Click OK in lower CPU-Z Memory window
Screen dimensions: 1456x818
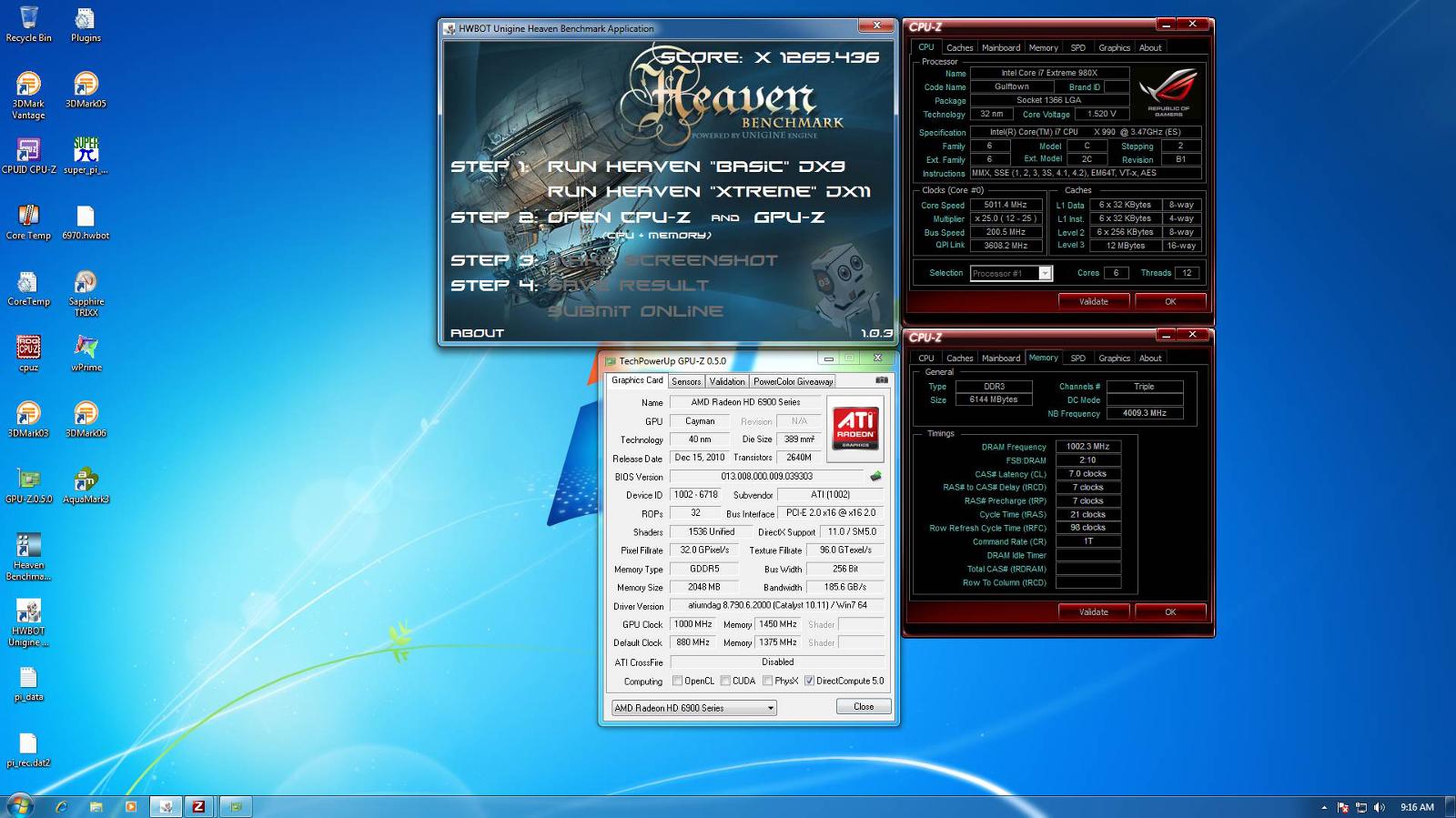tap(1170, 611)
